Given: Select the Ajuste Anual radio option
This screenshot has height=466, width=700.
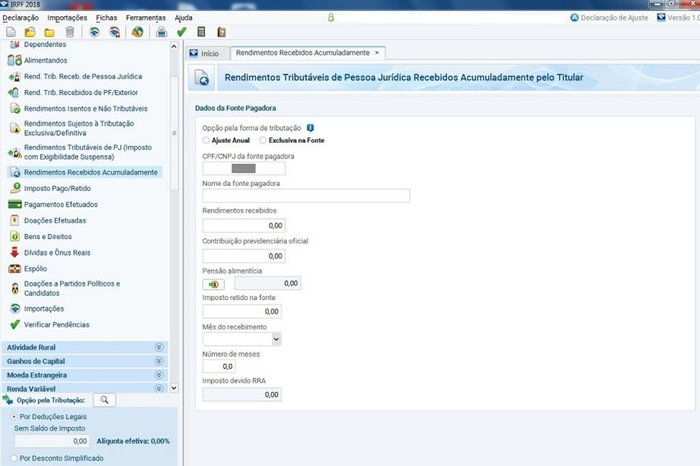Looking at the screenshot, I should [x=206, y=140].
